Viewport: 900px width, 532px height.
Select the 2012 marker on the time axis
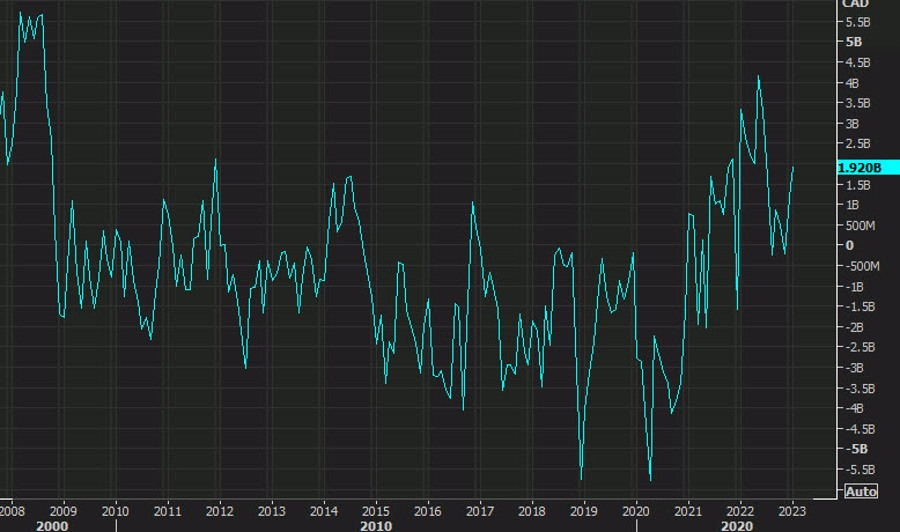(219, 508)
